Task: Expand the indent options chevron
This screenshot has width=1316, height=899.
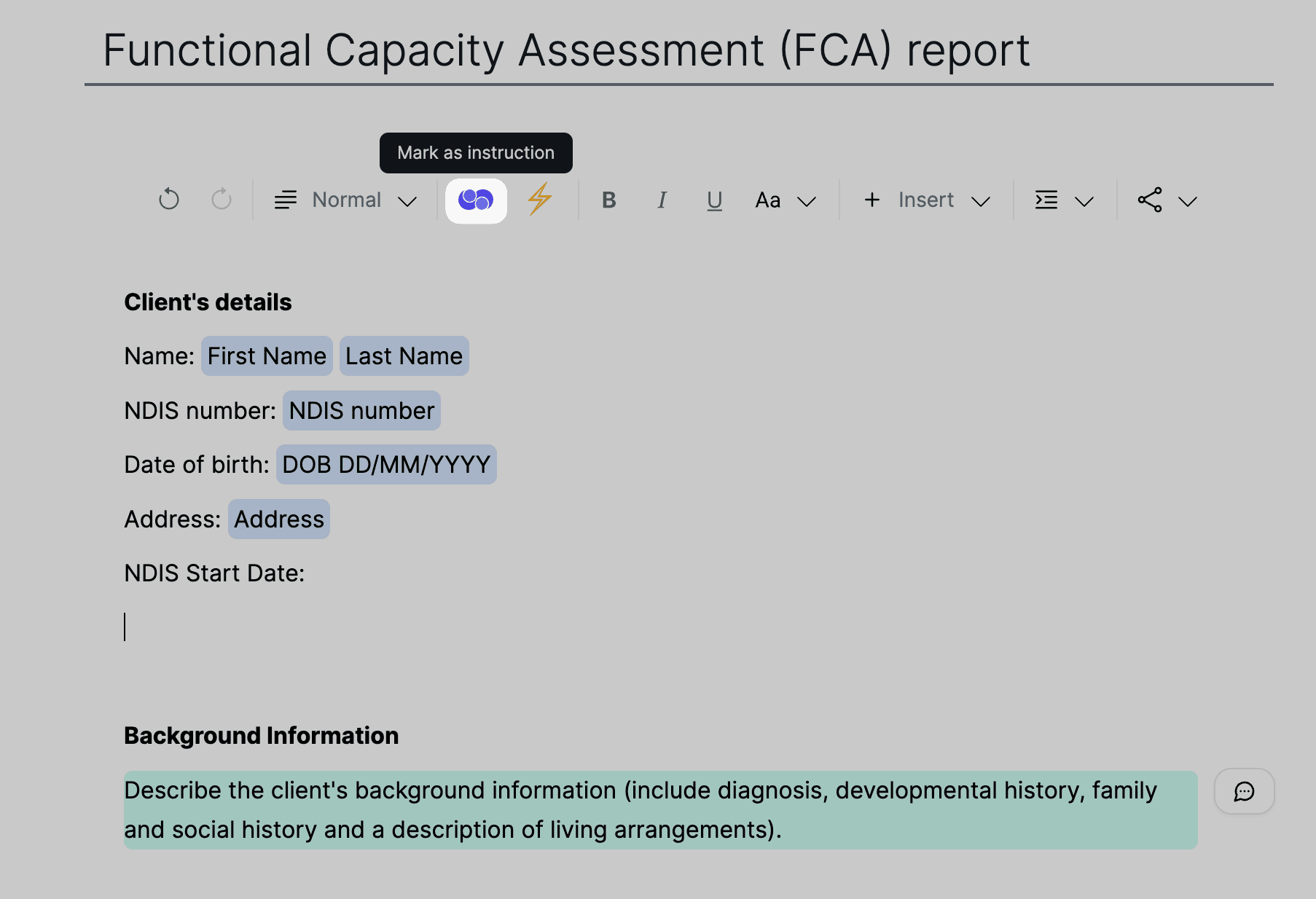Action: (1084, 201)
